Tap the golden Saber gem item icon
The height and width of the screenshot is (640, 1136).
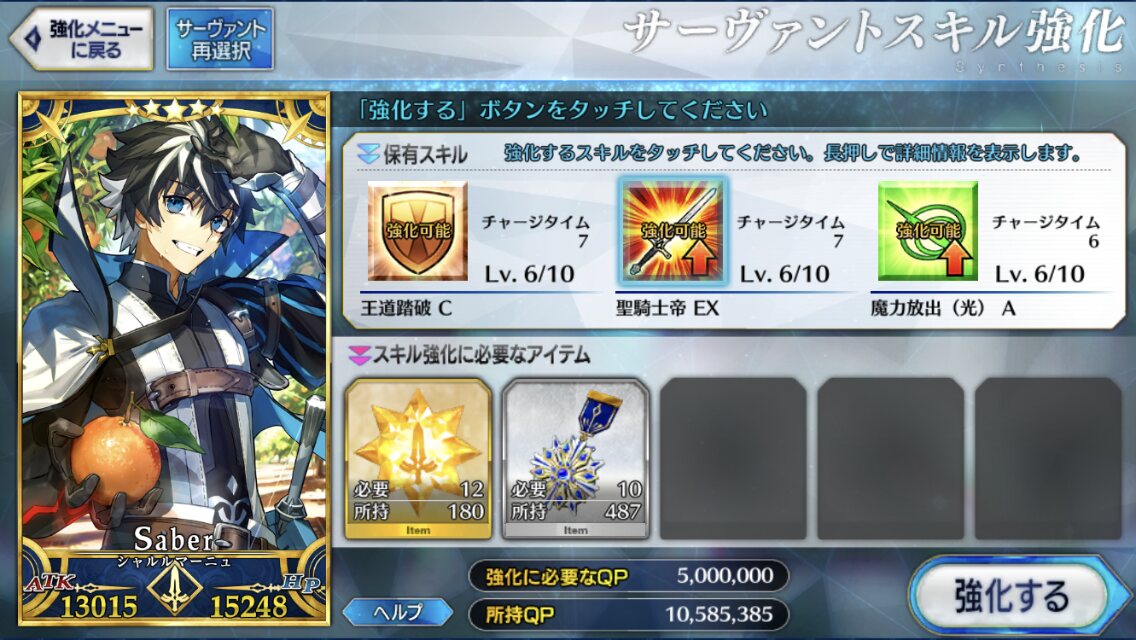418,459
